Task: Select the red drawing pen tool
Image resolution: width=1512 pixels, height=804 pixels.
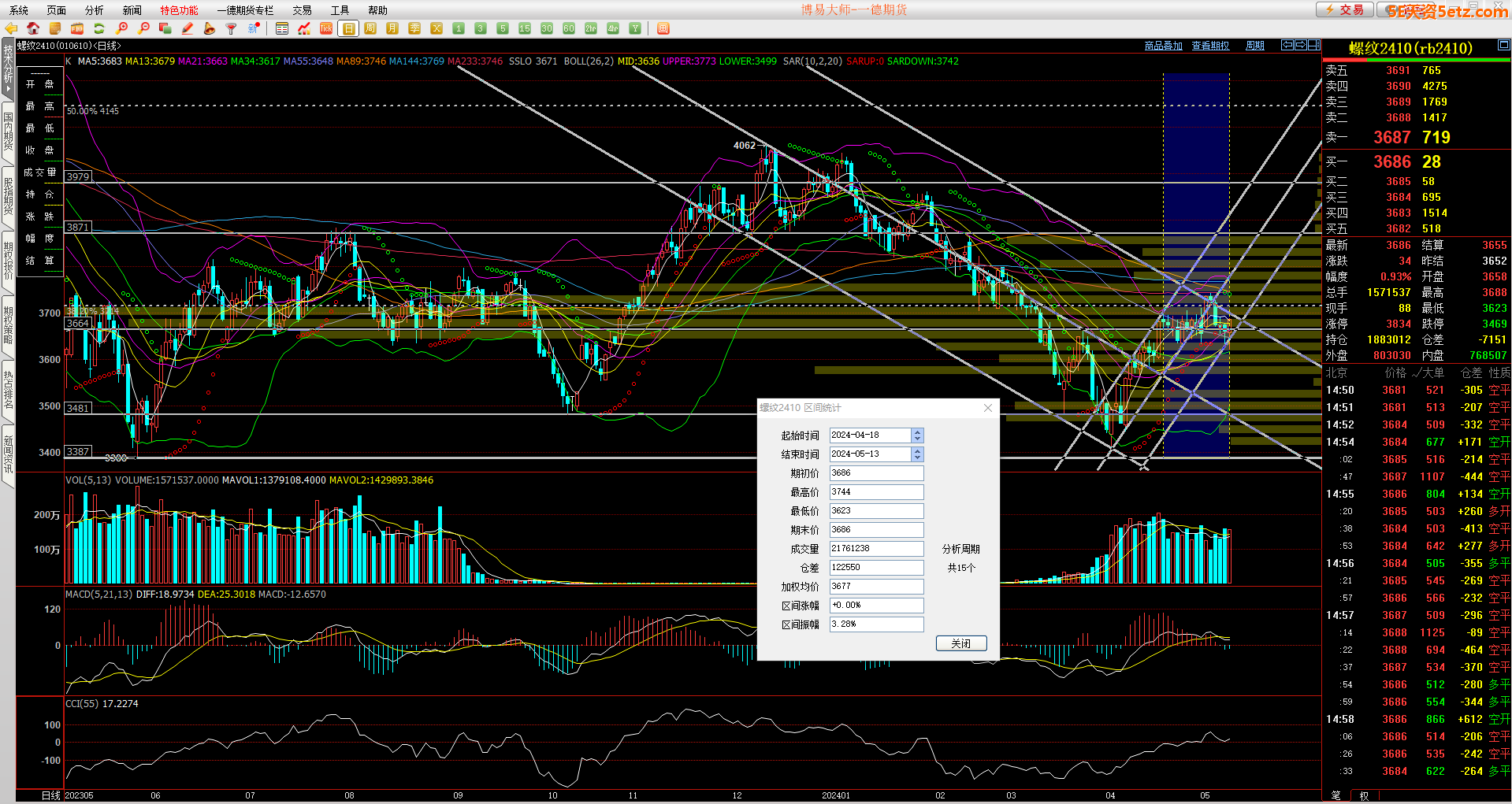Action: [x=188, y=28]
